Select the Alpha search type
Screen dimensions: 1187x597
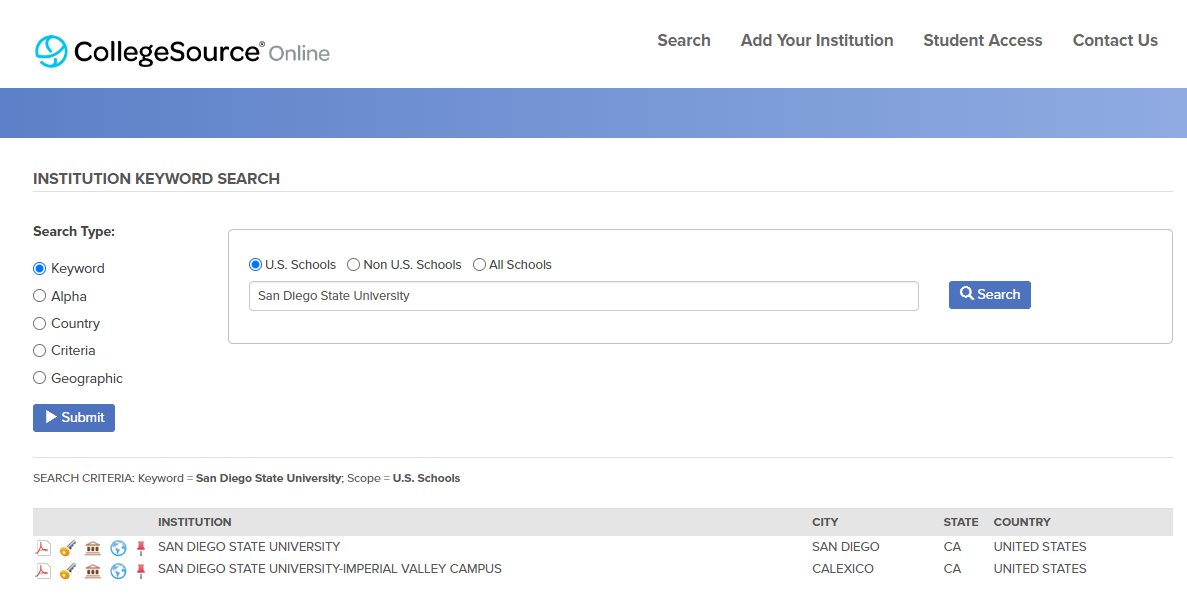click(39, 296)
